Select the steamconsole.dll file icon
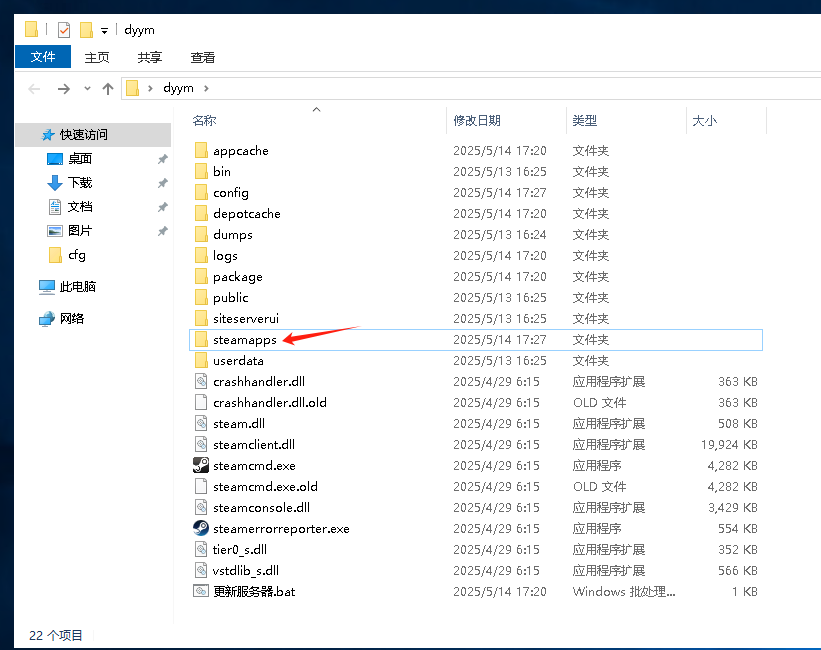Screen dimensions: 821x650 pos(201,507)
